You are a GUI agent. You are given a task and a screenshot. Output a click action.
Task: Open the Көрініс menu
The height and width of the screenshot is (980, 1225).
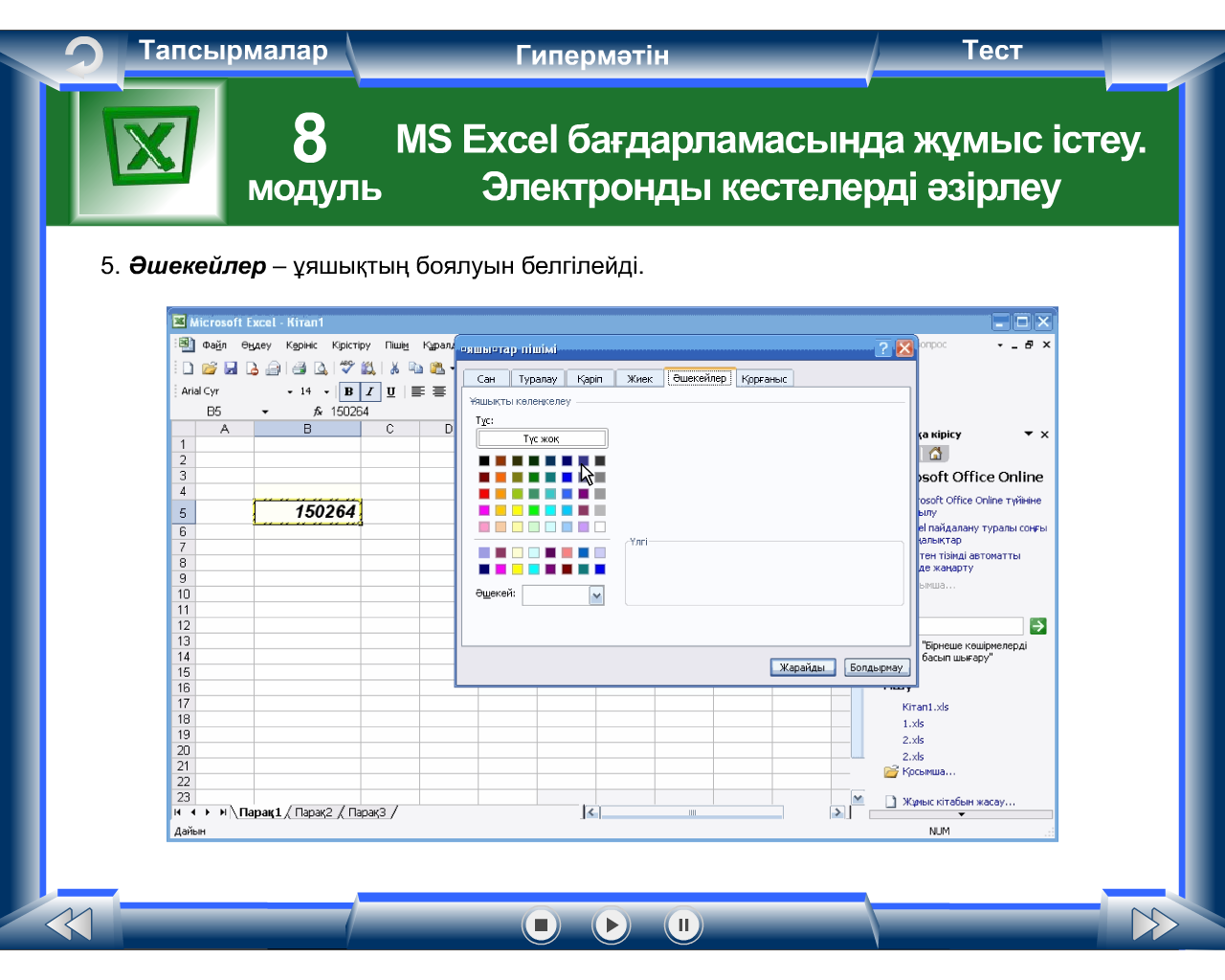(301, 345)
